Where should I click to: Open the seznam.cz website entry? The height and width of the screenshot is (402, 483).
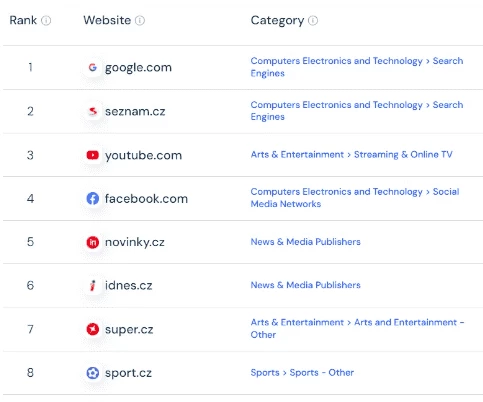[x=135, y=111]
